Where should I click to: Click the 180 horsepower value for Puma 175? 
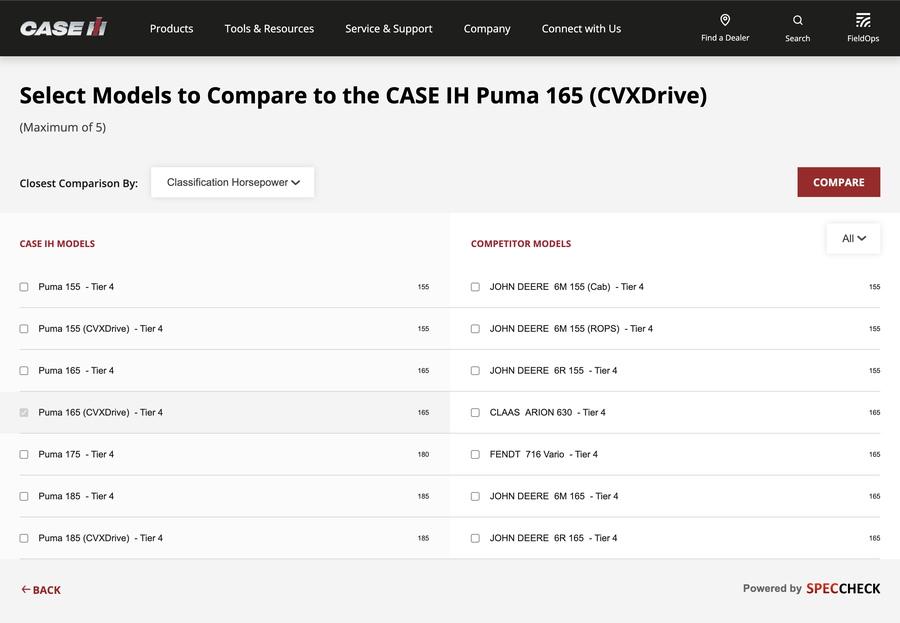[x=423, y=454]
